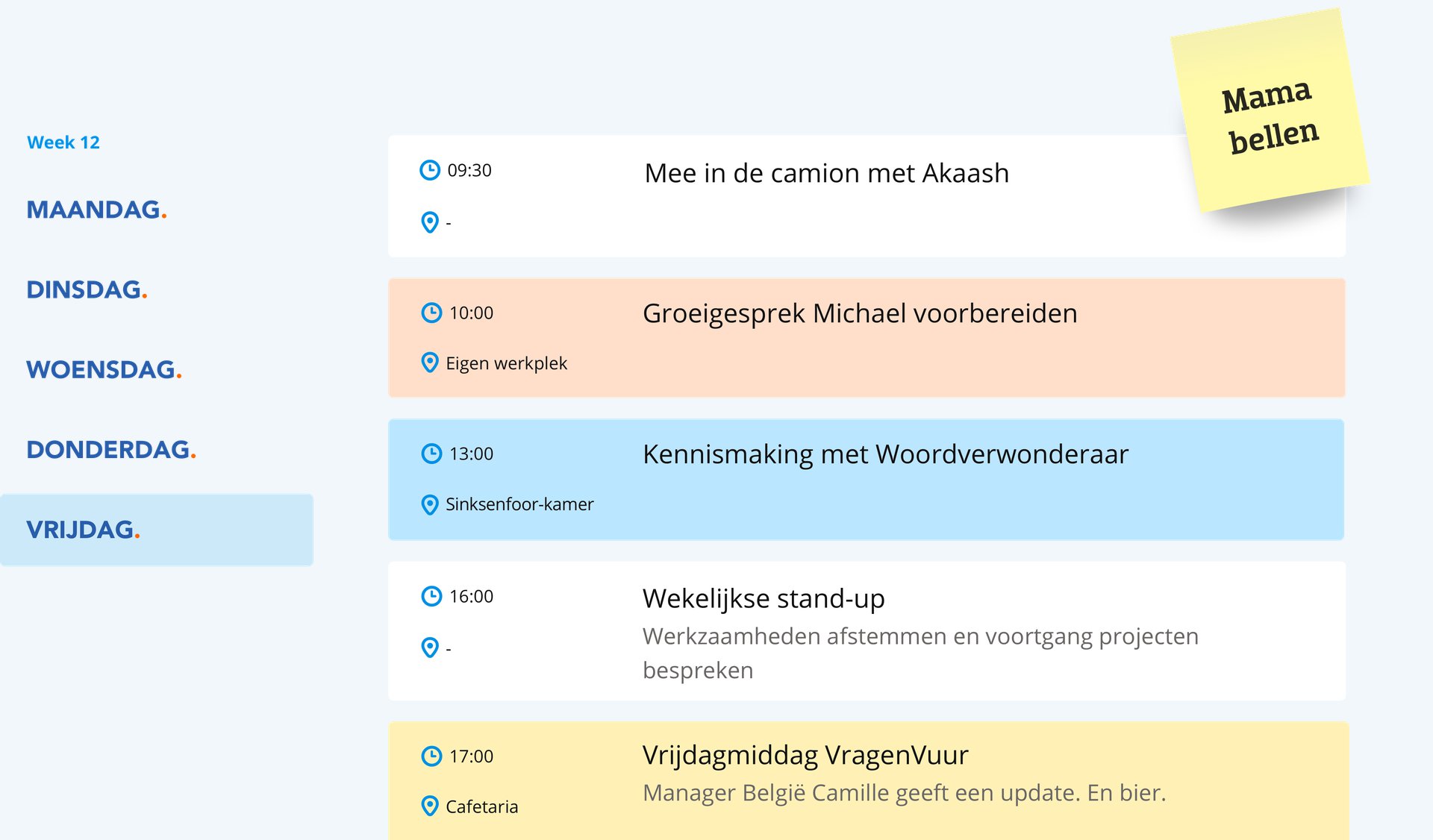
Task: Open the Wekelijkse stand-up event title
Action: coord(764,598)
